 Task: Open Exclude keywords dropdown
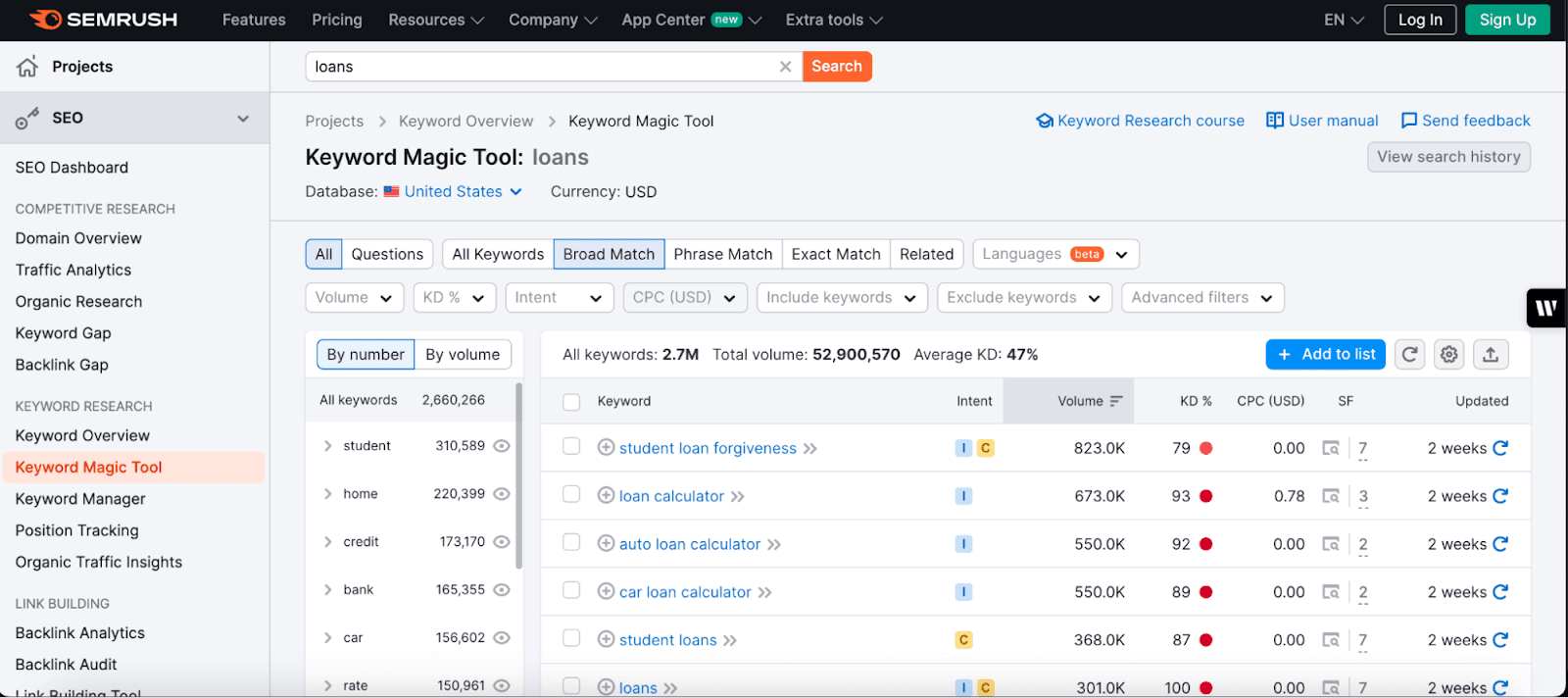point(1024,298)
